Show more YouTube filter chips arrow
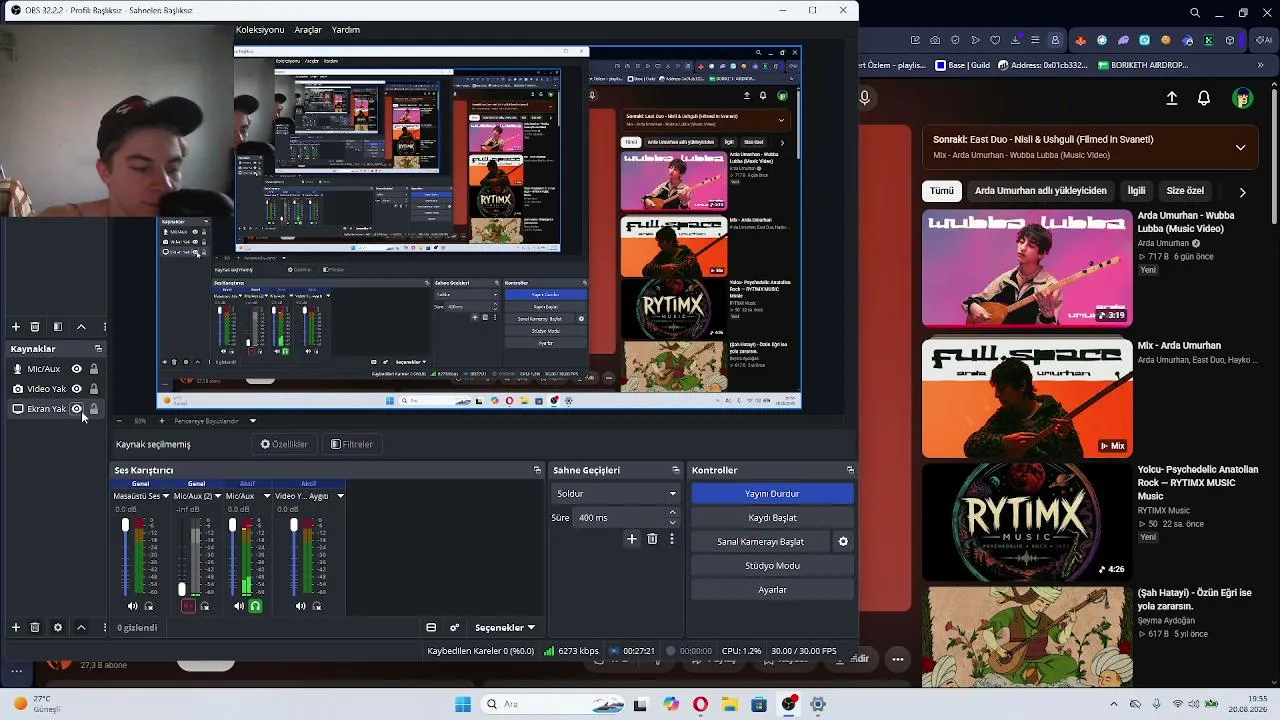 (1242, 191)
